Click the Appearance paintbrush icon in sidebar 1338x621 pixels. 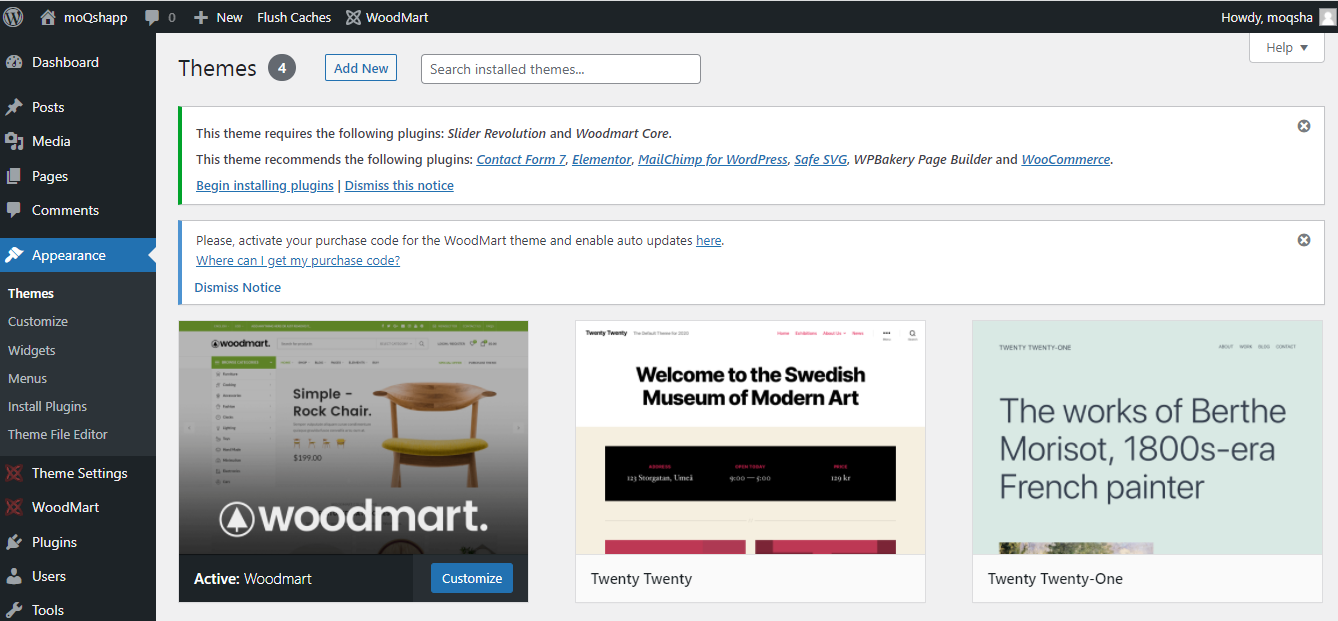click(14, 255)
